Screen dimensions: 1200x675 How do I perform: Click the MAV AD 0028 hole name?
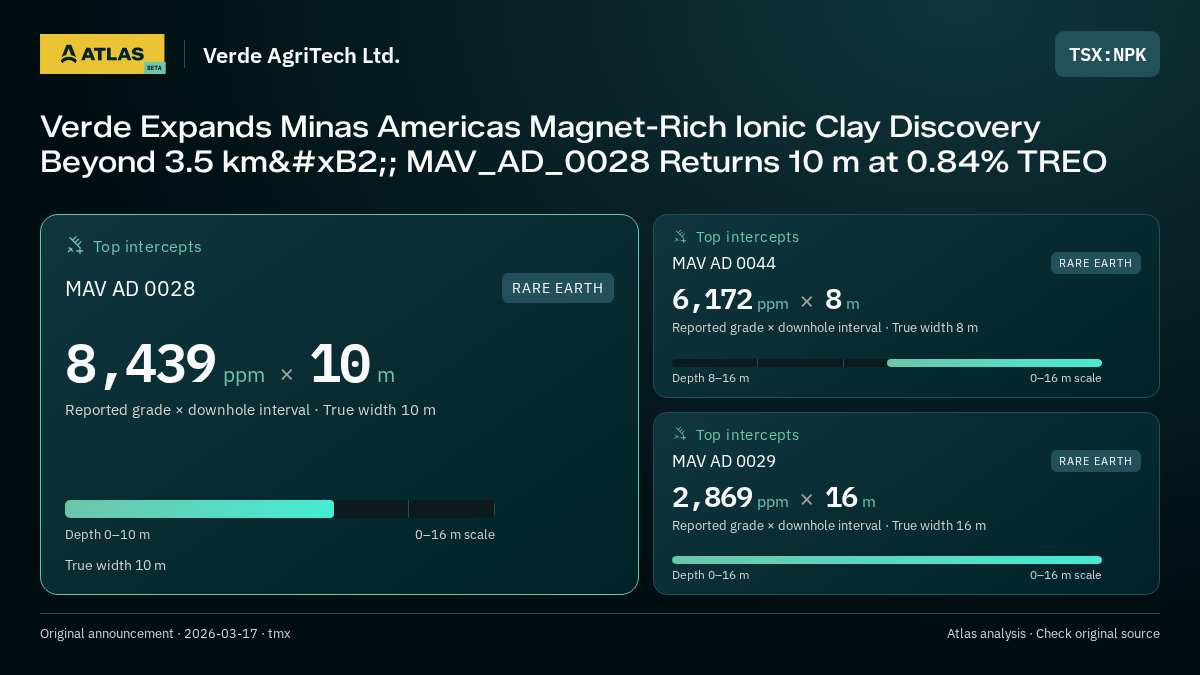point(130,289)
